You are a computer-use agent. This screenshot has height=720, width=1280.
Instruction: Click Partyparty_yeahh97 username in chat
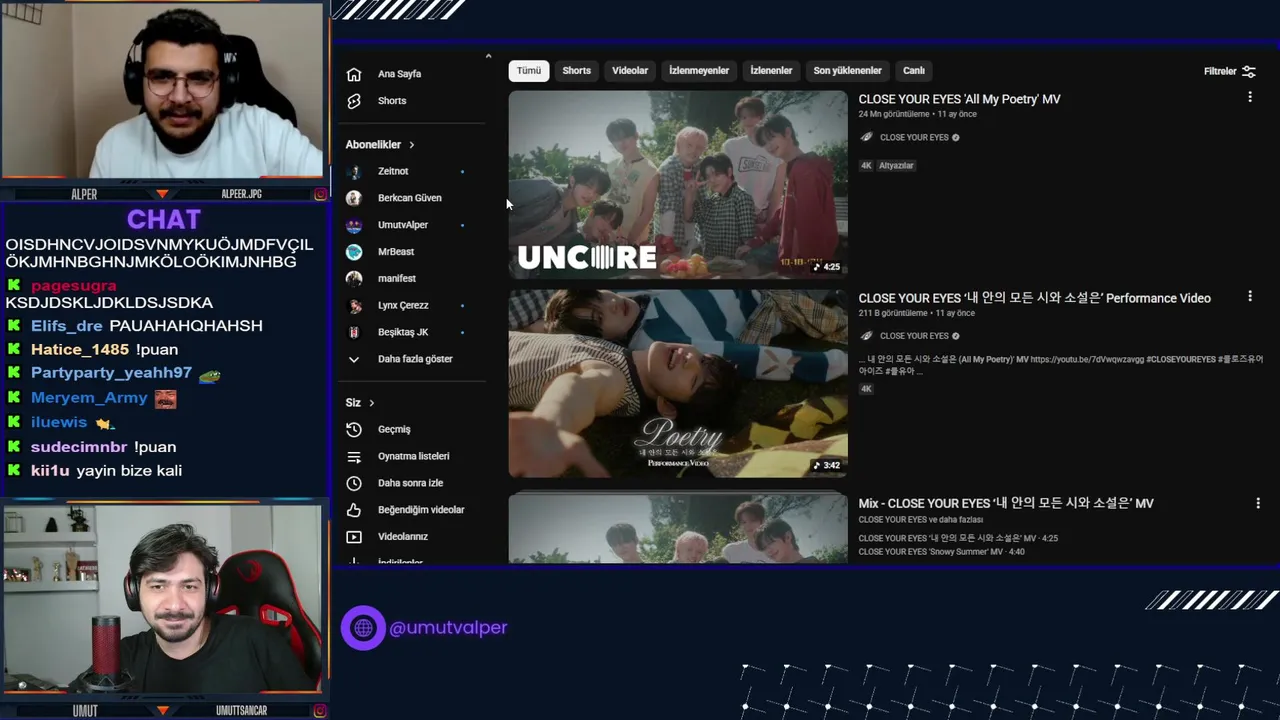tap(111, 373)
